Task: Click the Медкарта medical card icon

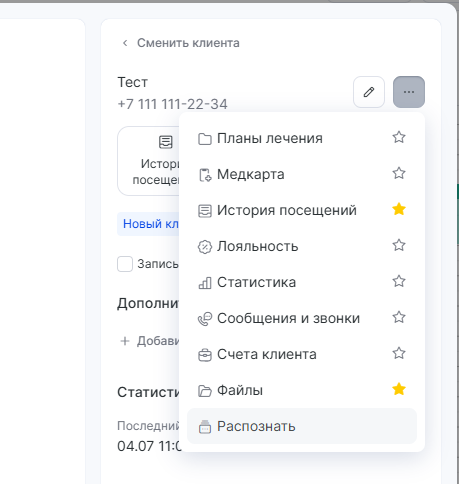Action: tap(205, 175)
